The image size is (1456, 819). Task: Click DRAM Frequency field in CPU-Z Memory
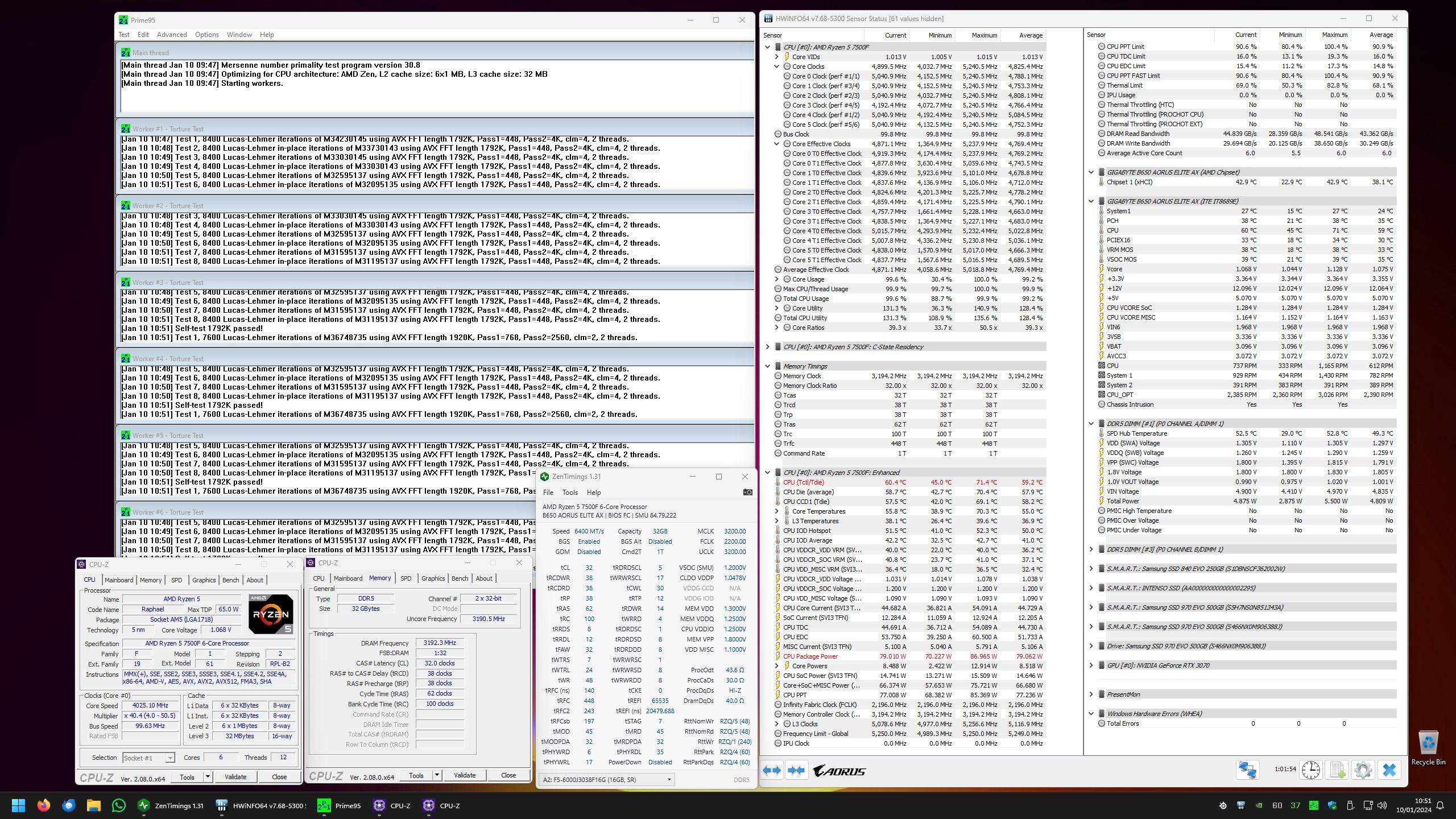coord(440,643)
